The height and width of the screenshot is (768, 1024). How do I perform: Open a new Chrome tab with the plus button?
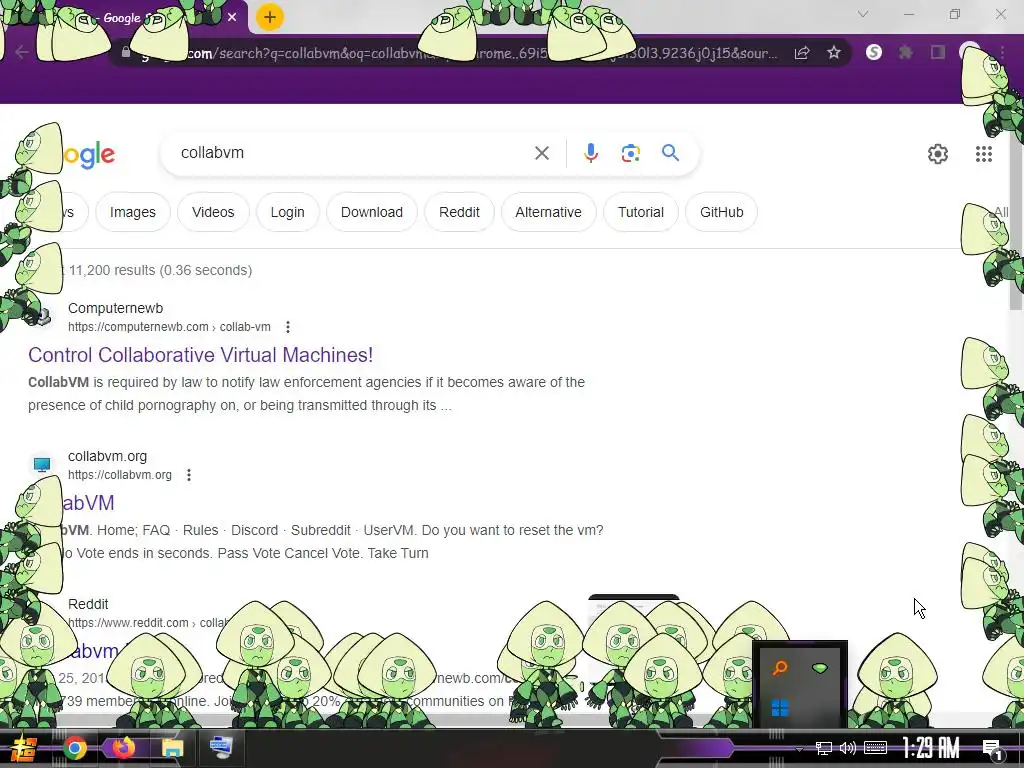coord(270,17)
